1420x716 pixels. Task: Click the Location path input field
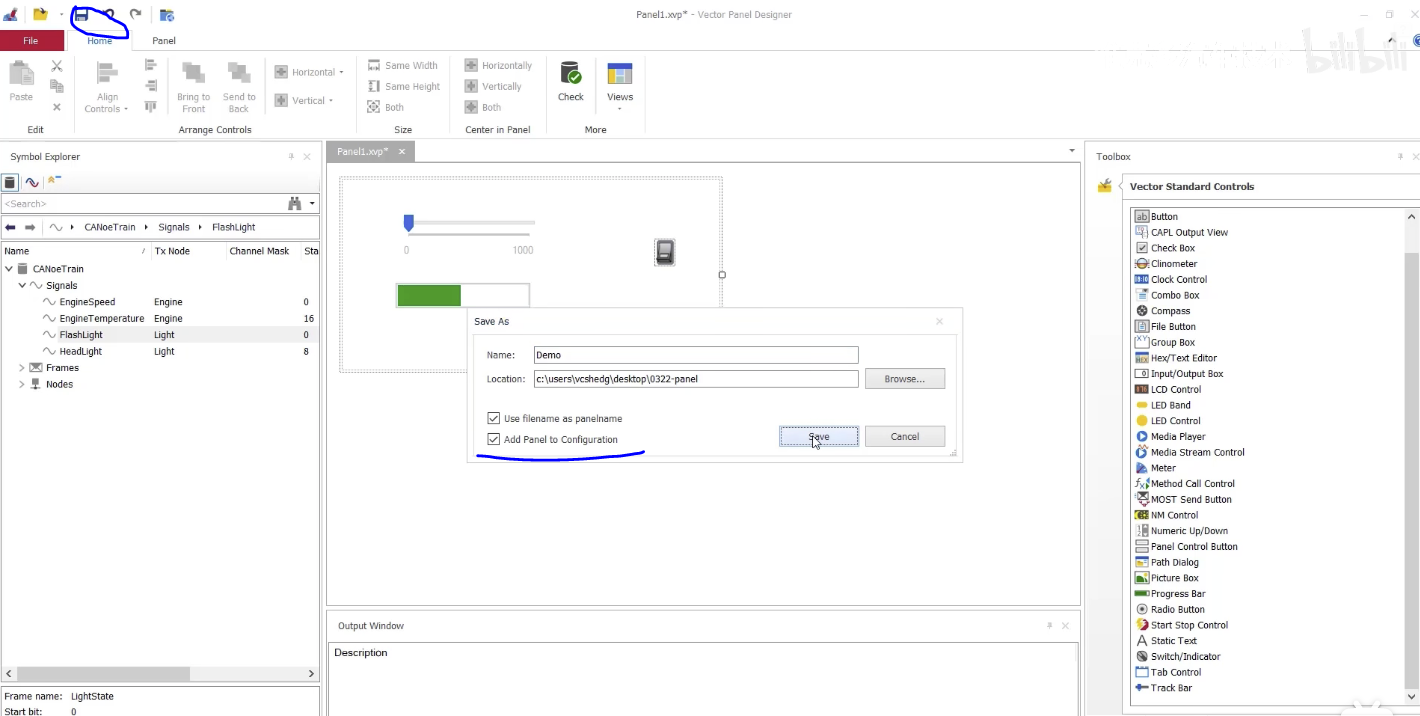coord(696,379)
